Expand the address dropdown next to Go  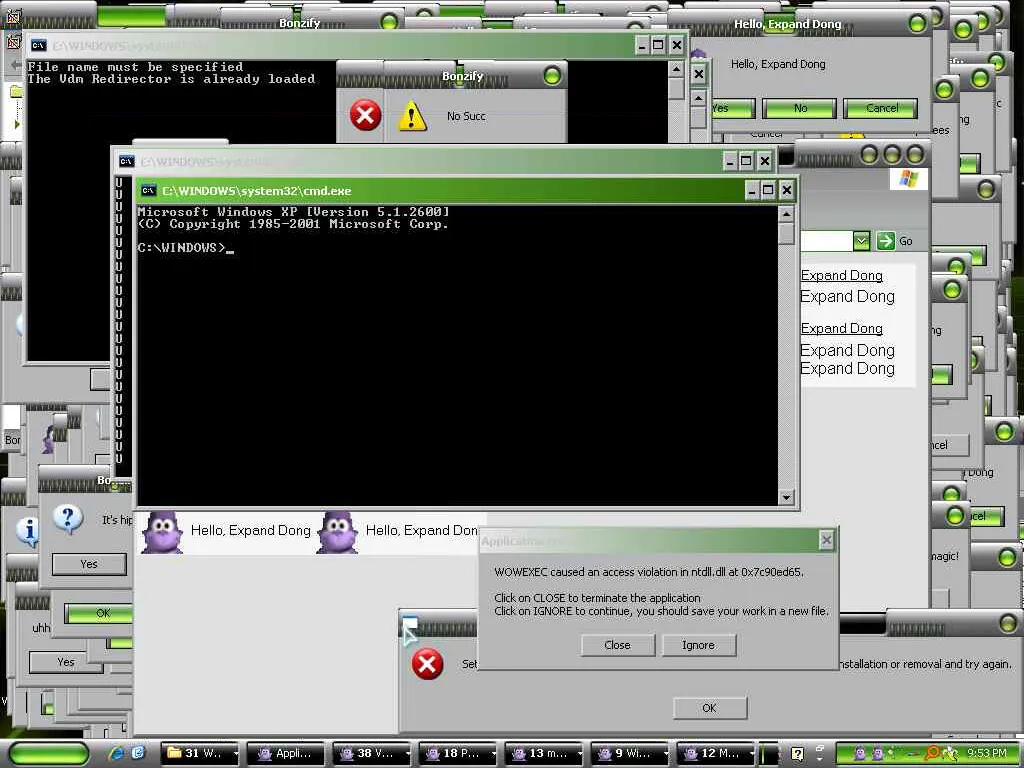click(861, 241)
